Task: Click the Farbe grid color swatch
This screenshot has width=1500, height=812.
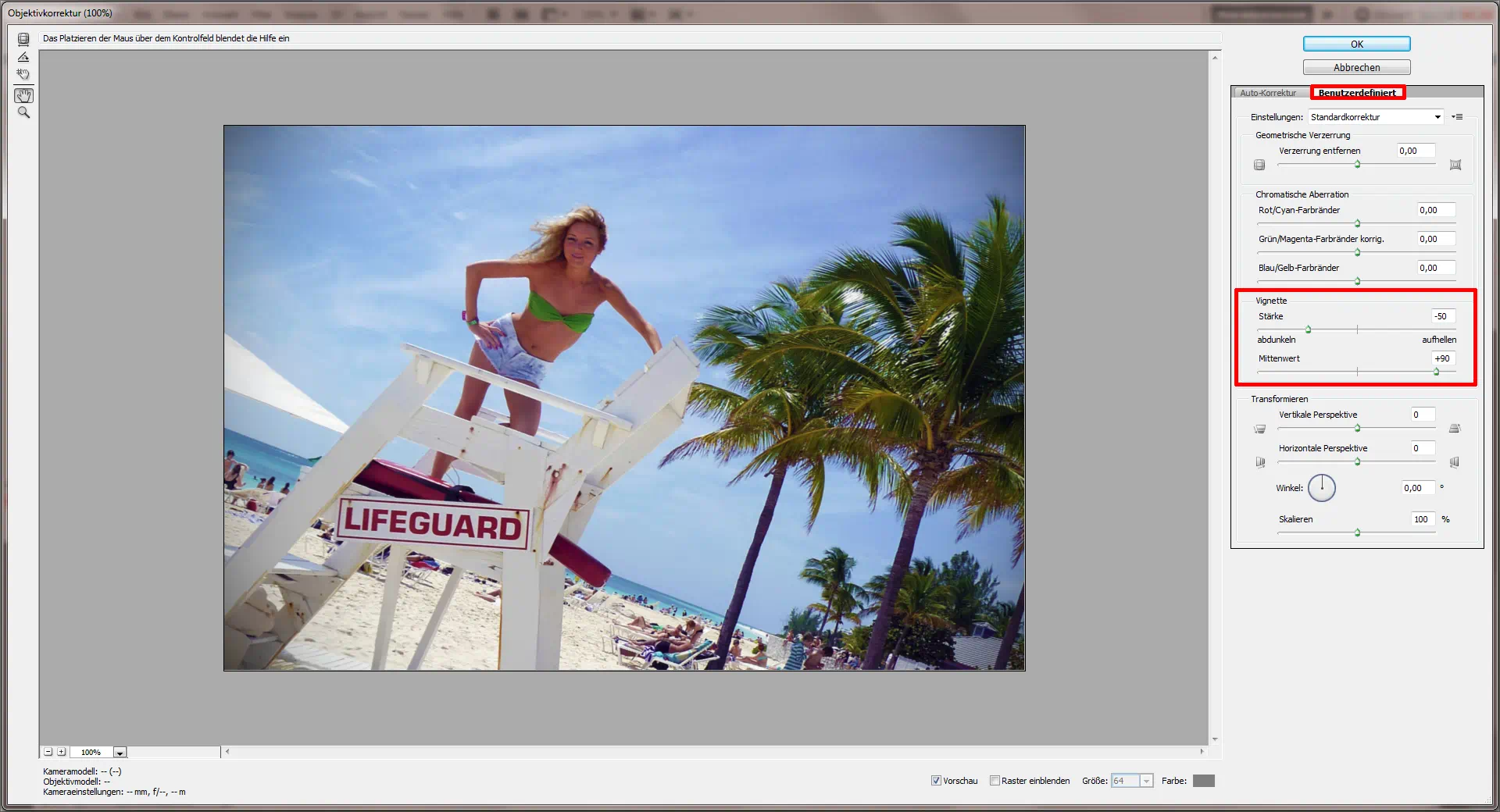Action: coord(1203,781)
